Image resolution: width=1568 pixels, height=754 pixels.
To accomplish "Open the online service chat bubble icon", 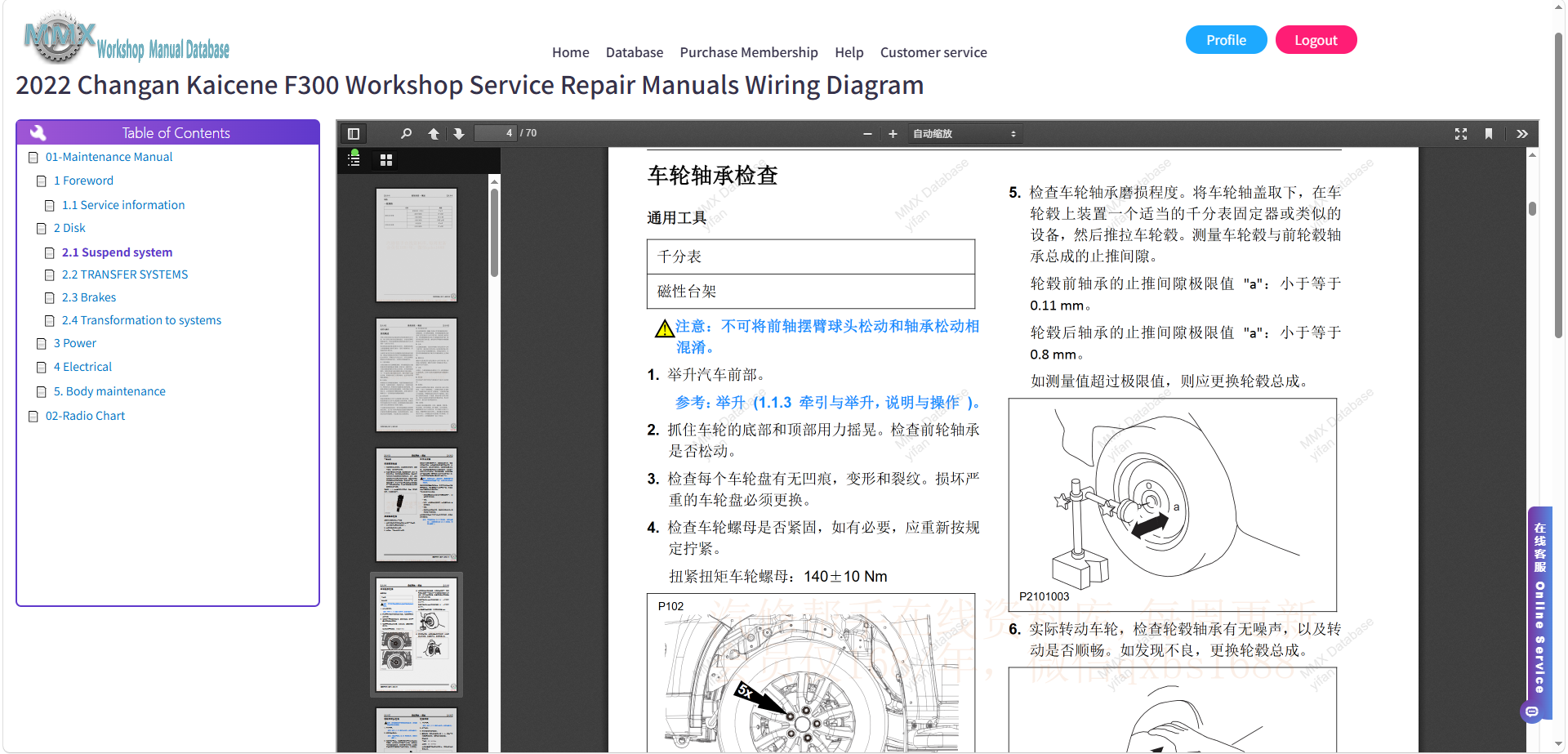I will pyautogui.click(x=1532, y=712).
